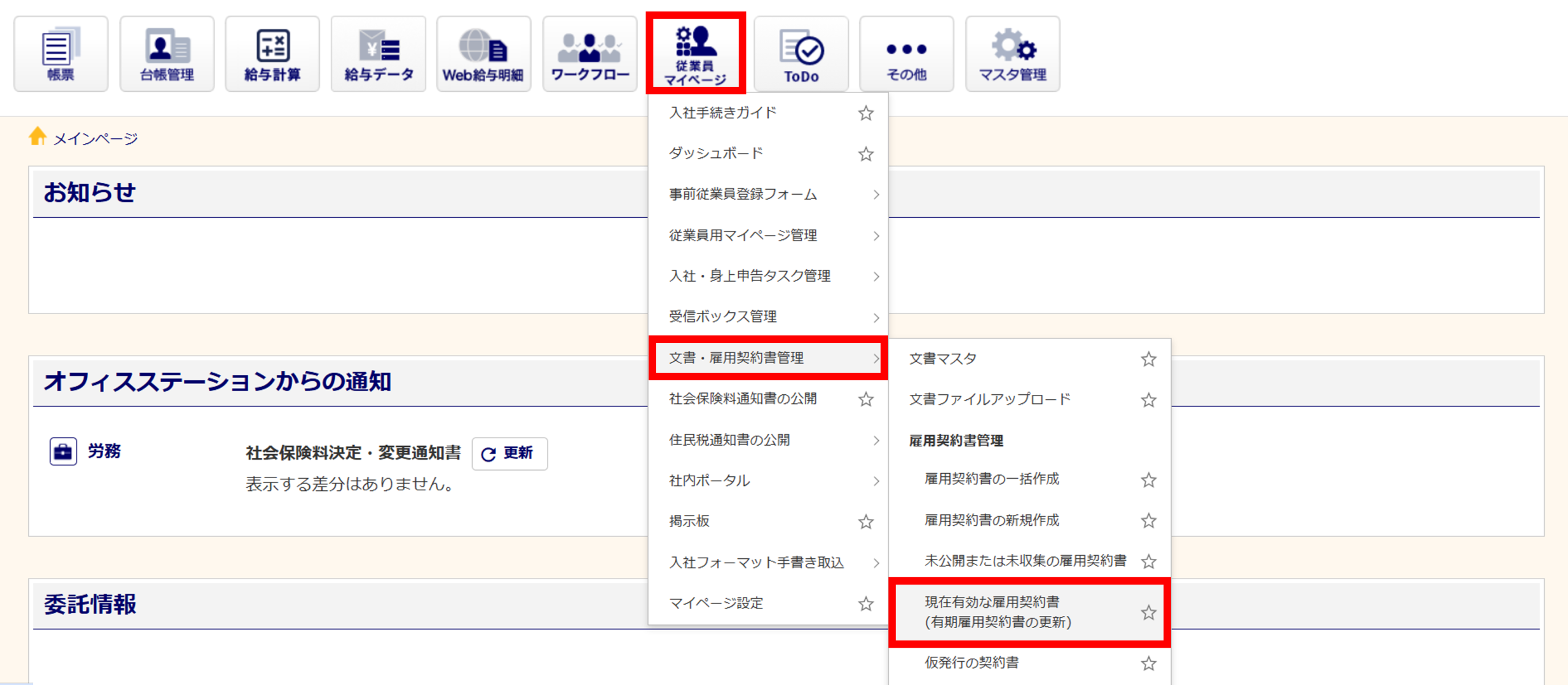Click the 更新 refresh button
Image resolution: width=1568 pixels, height=685 pixels.
pyautogui.click(x=510, y=454)
